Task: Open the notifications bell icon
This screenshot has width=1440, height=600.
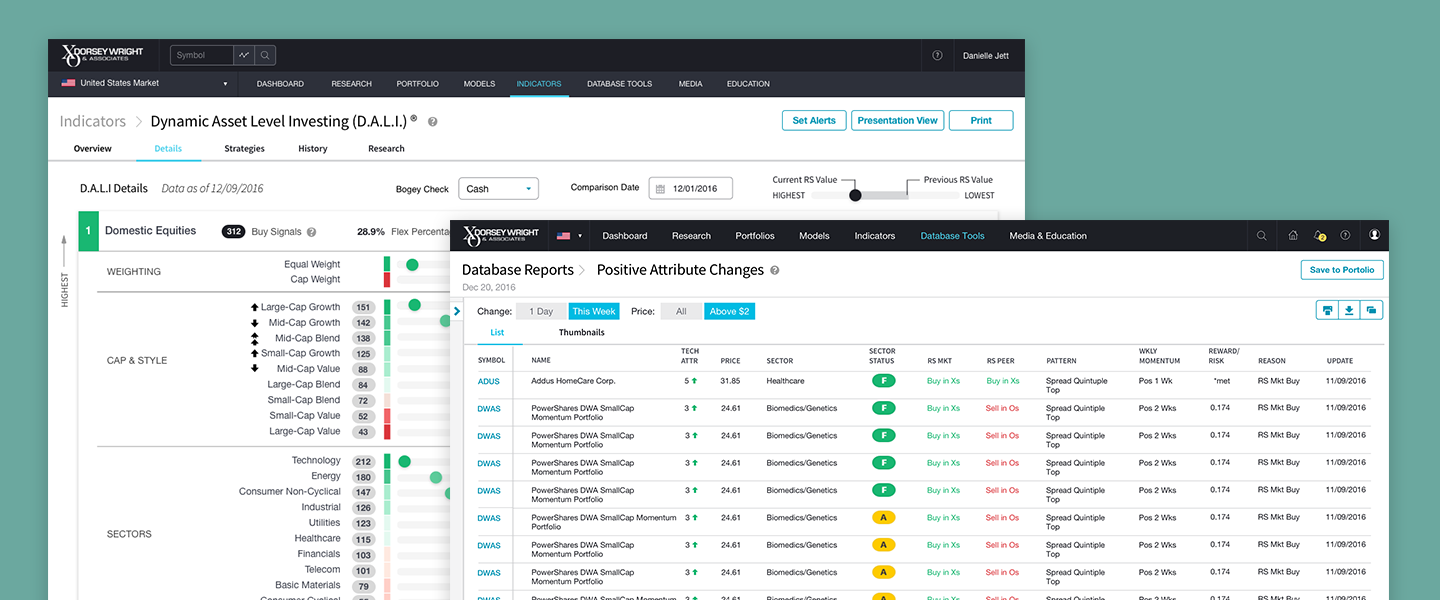Action: click(x=1320, y=236)
